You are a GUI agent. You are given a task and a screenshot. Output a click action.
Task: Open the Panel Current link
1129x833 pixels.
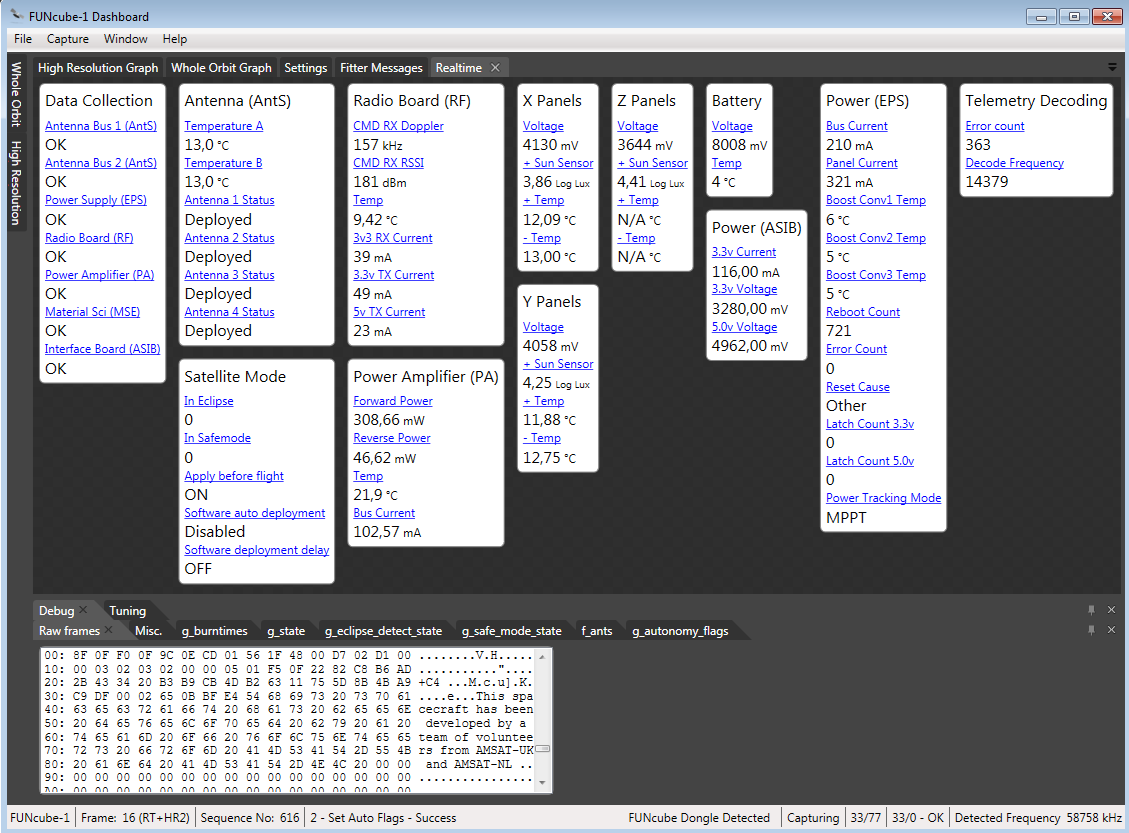coord(862,163)
